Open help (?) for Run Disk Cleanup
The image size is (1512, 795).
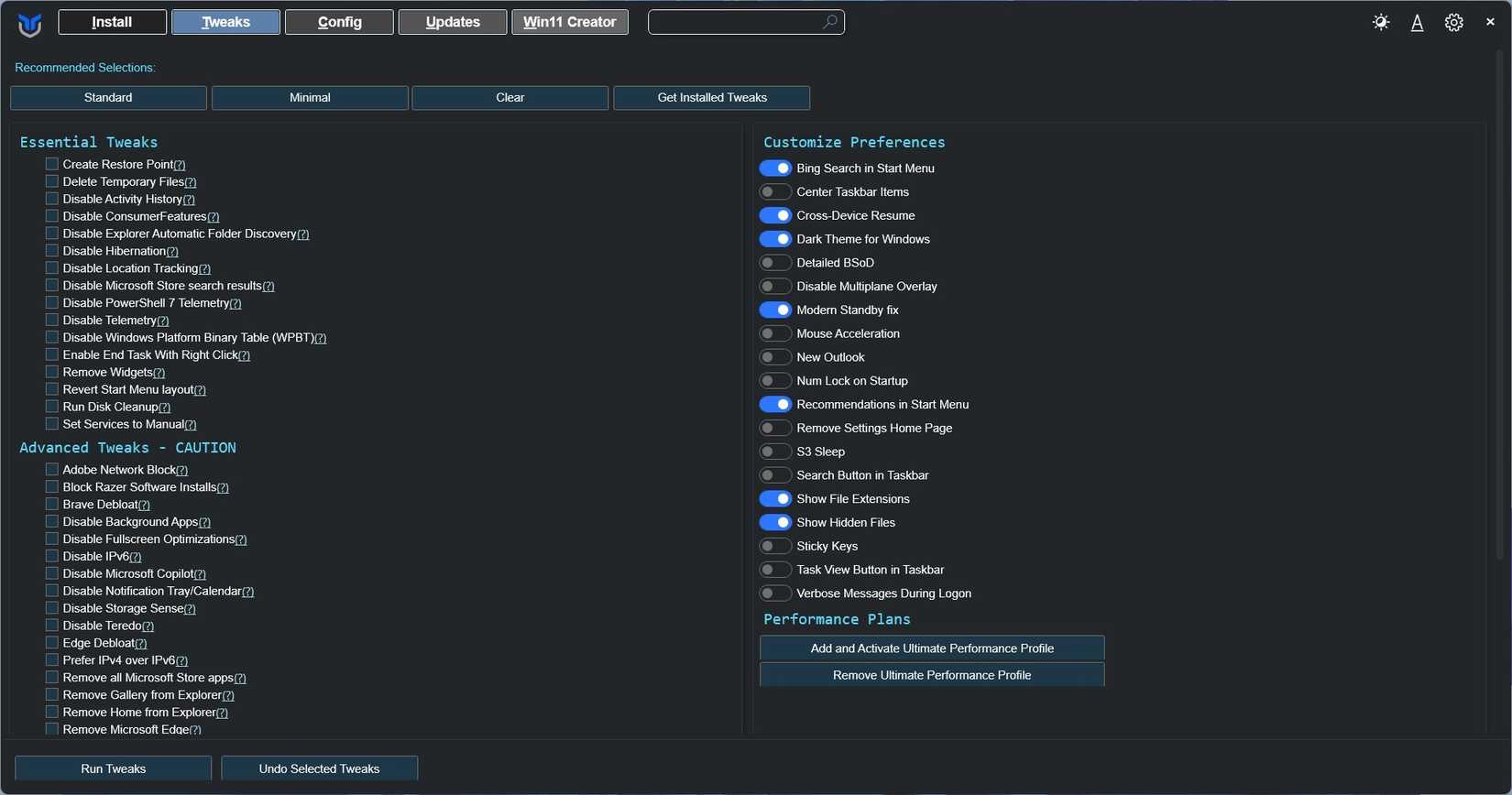165,408
